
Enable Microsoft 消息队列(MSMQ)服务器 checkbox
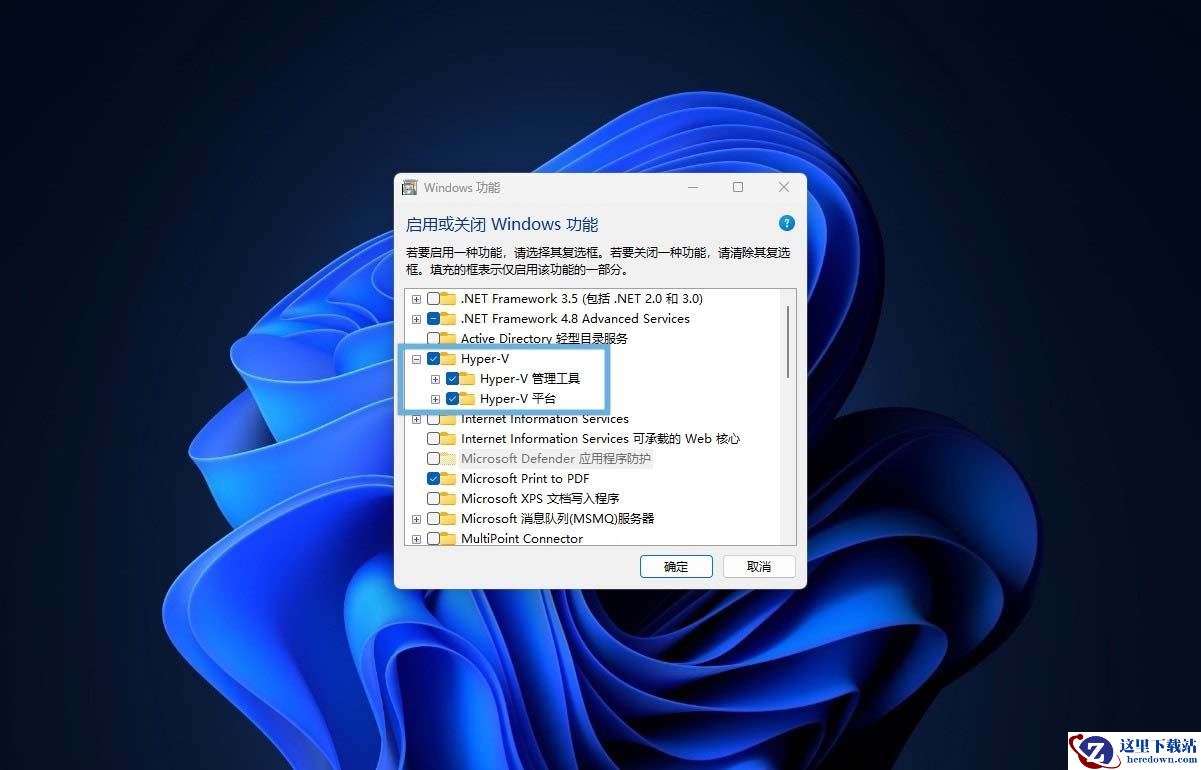point(433,518)
